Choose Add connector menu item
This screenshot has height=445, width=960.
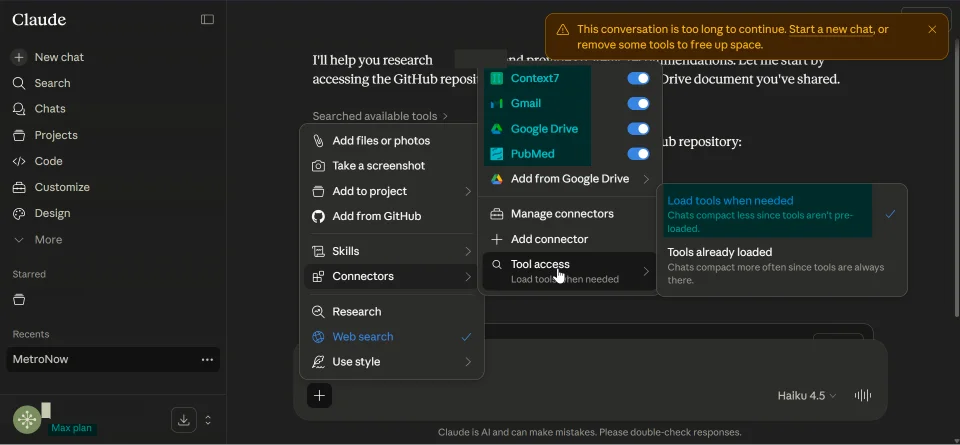(569, 239)
